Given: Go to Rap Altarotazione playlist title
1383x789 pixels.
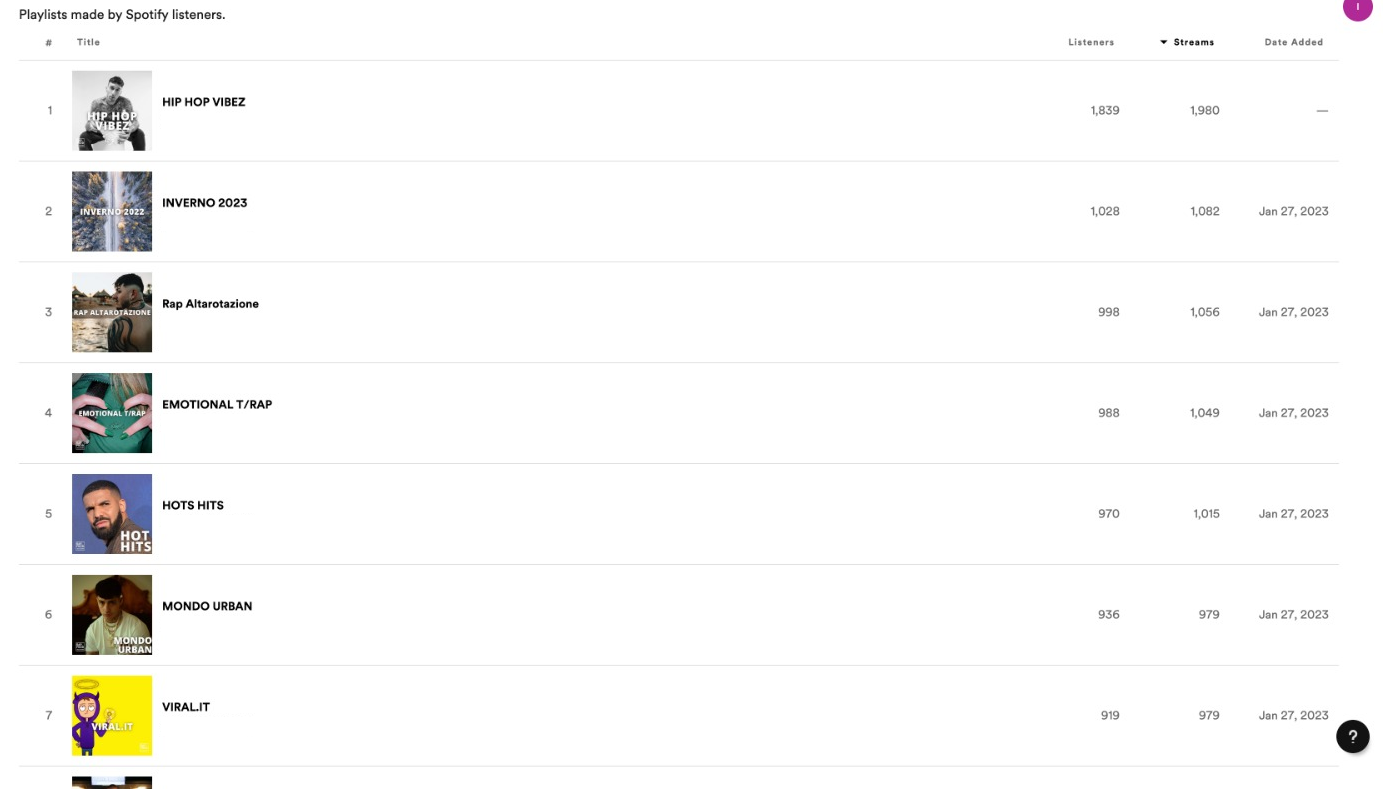Looking at the screenshot, I should coord(210,304).
